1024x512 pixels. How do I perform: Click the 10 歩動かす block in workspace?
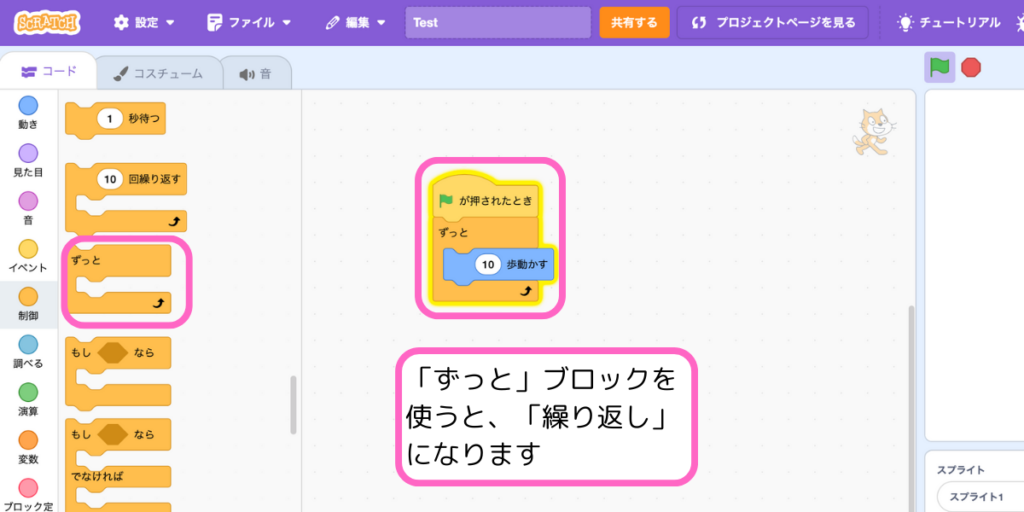click(498, 265)
